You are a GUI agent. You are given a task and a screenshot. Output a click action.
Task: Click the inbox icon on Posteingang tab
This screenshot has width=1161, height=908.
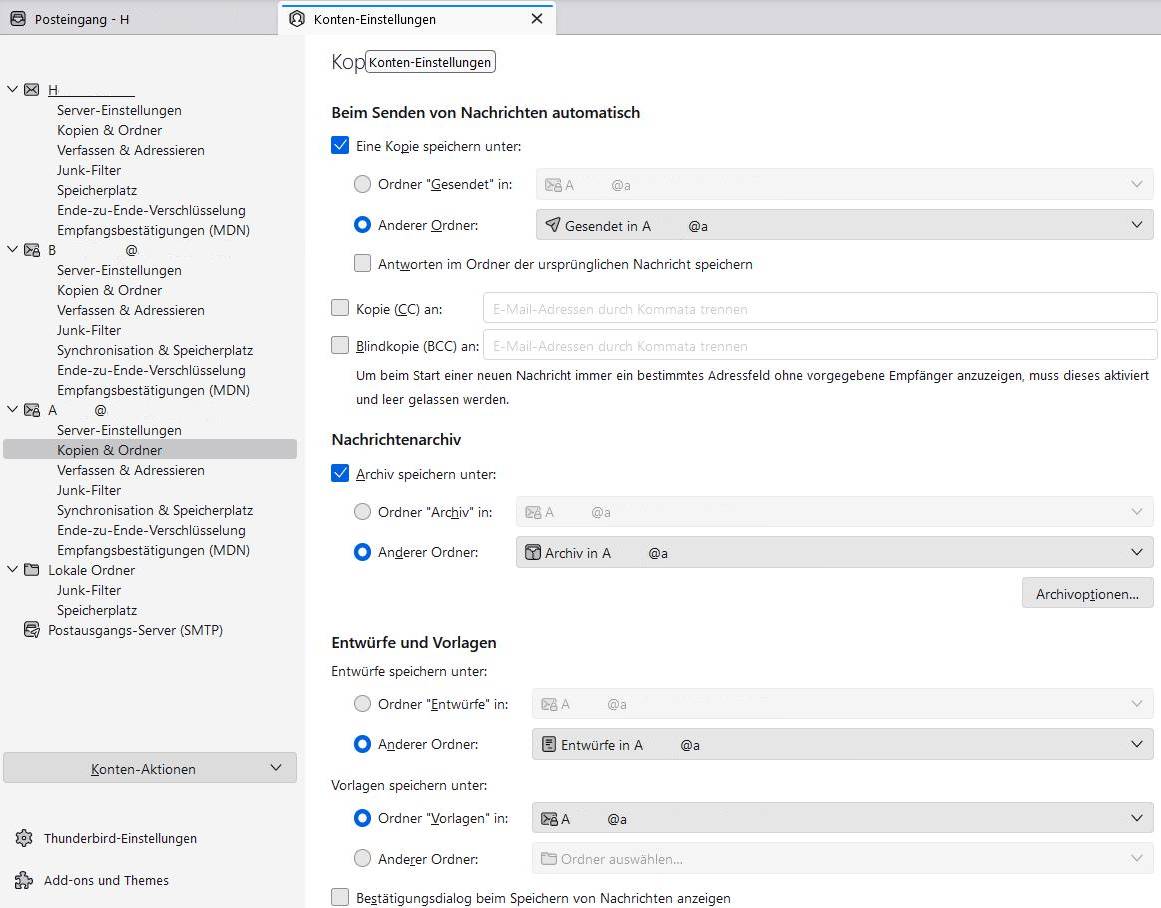click(x=18, y=19)
